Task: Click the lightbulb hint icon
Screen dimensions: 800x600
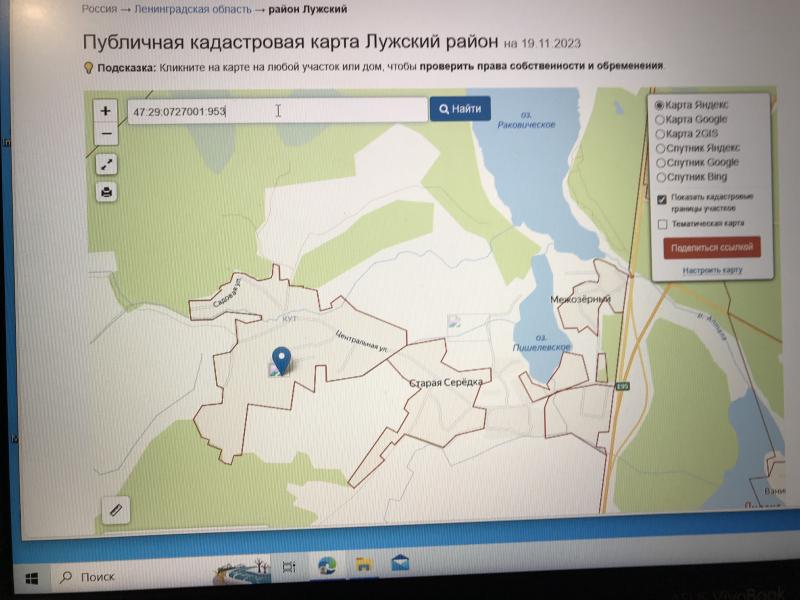Action: 88,68
